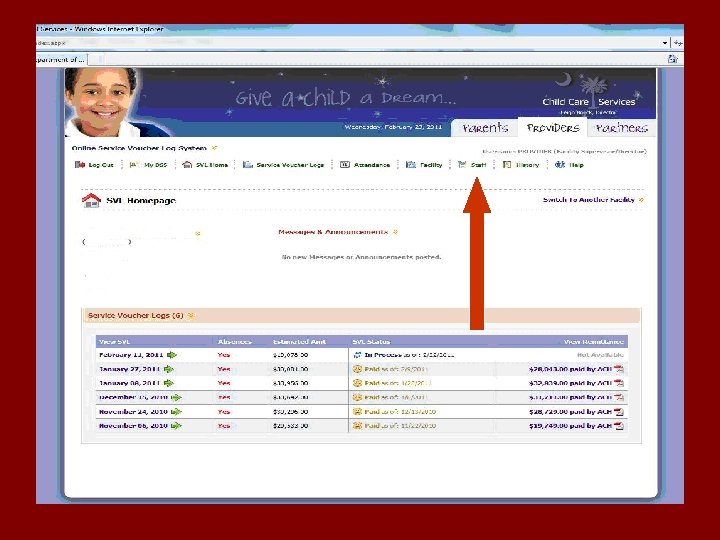Open PDF icon for January 27, 2011 remittance
720x540 pixels.
point(619,369)
